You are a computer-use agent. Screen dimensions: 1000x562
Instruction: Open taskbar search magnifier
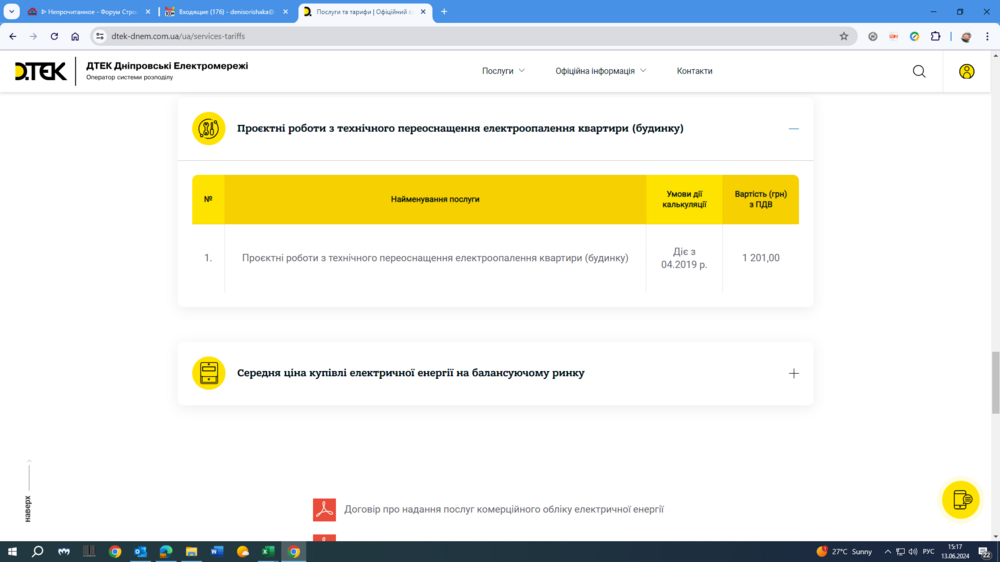(38, 551)
